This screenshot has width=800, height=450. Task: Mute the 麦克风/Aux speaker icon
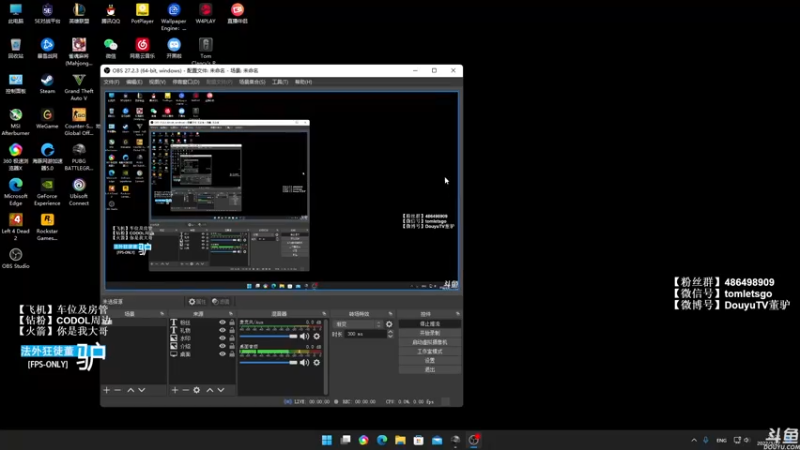pyautogui.click(x=305, y=336)
